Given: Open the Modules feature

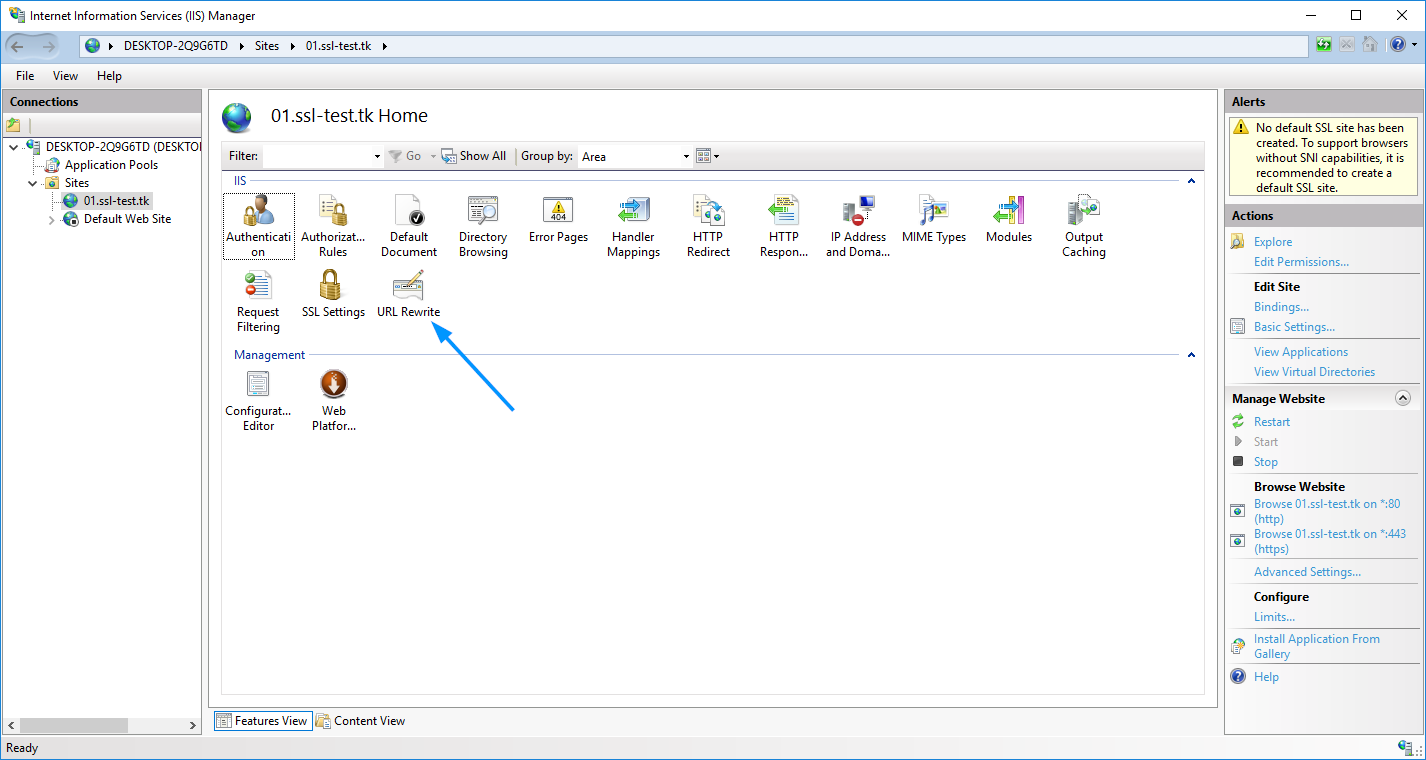Looking at the screenshot, I should click(1008, 220).
